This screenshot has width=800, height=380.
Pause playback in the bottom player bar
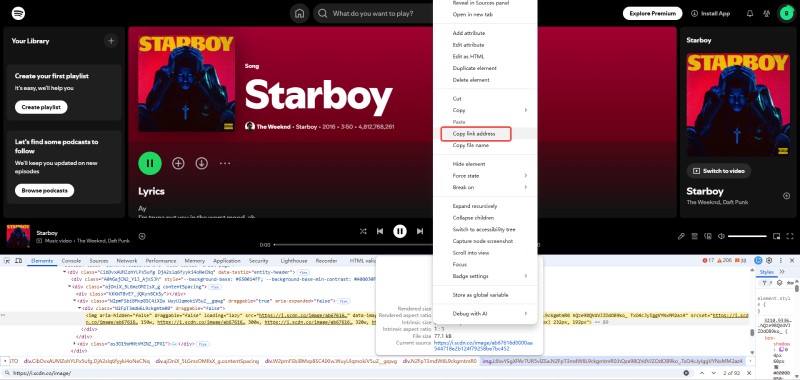click(x=400, y=231)
